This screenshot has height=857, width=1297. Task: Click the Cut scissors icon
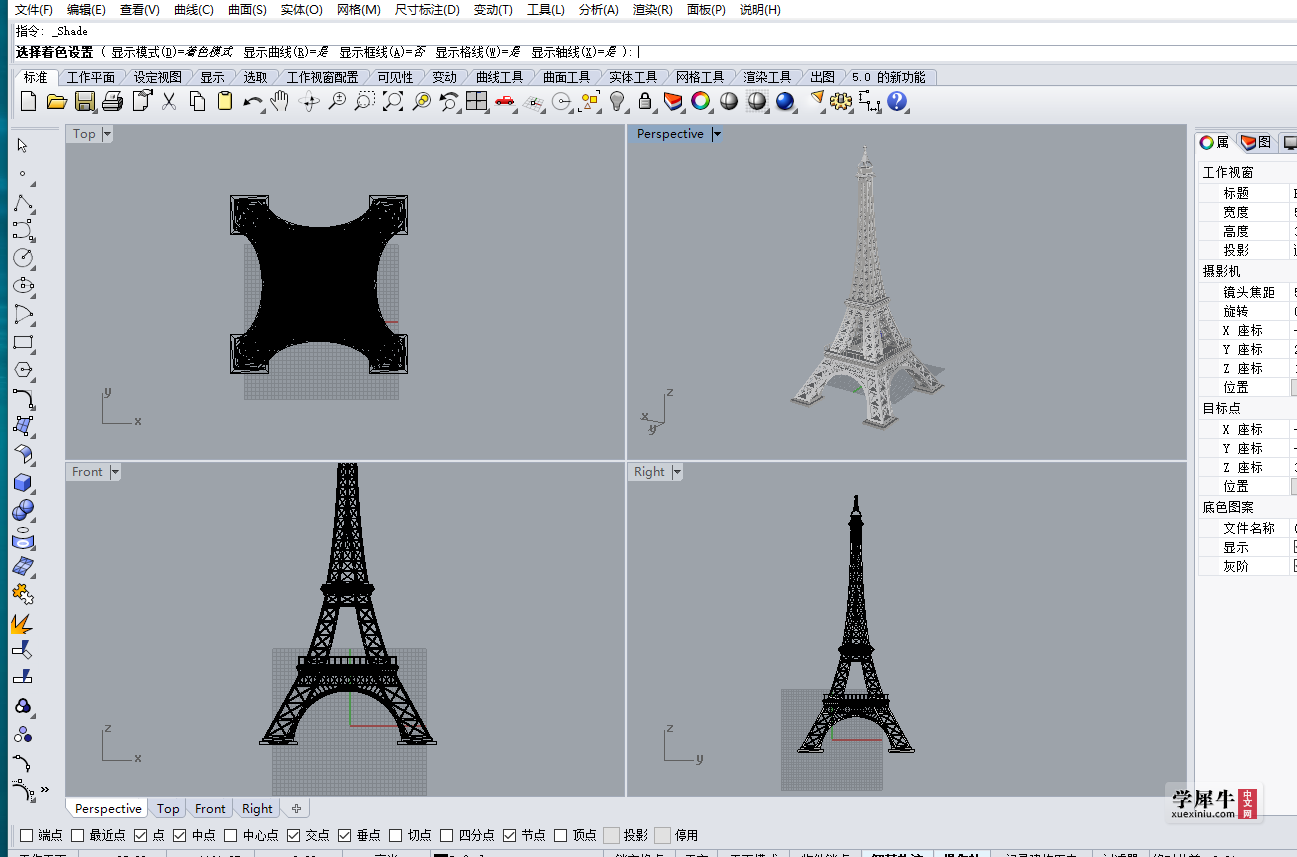pyautogui.click(x=169, y=101)
